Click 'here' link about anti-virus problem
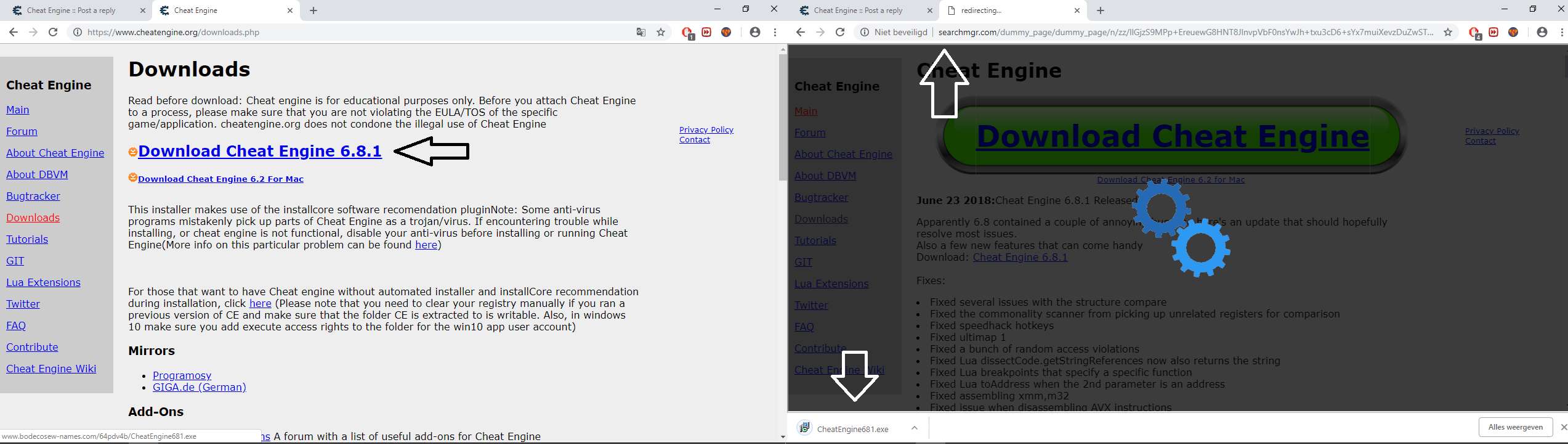 coord(426,245)
